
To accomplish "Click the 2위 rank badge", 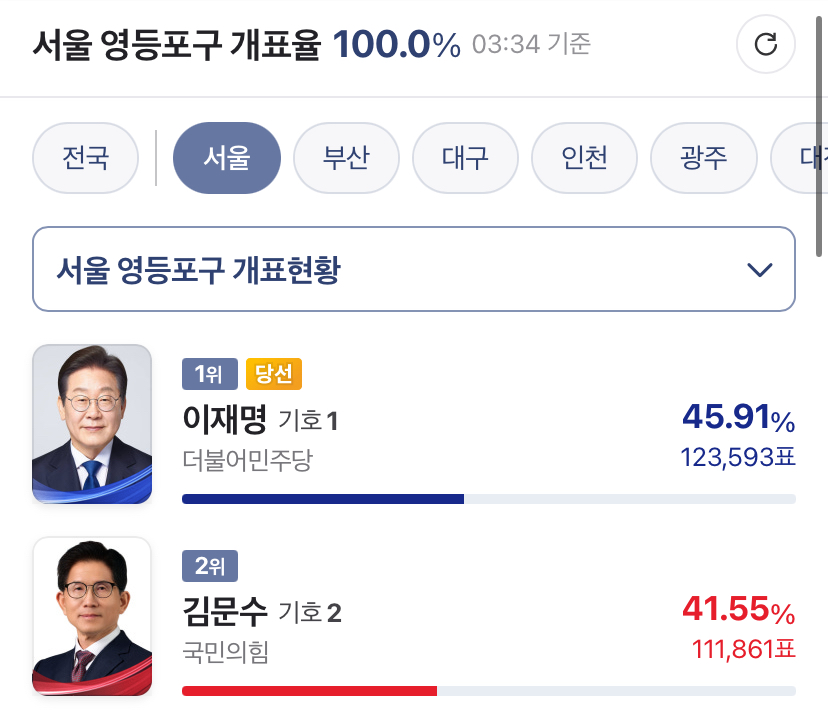I will [210, 567].
